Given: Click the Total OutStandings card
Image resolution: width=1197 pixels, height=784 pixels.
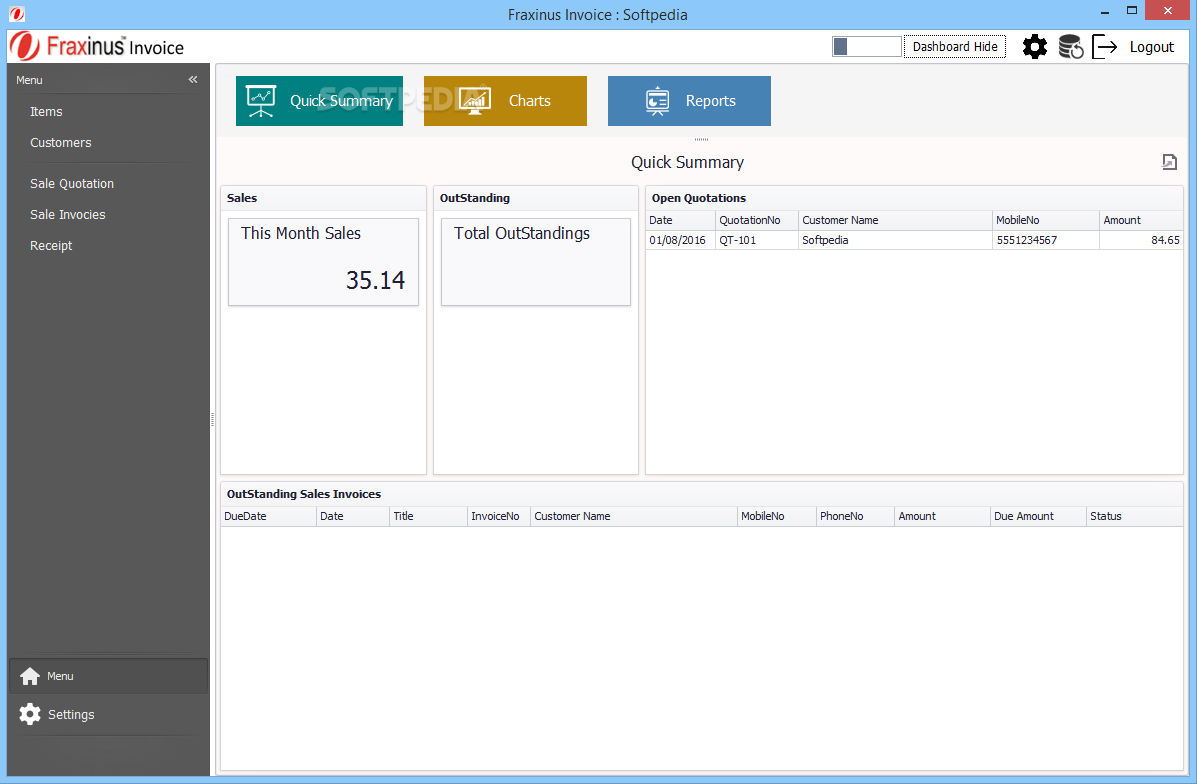Looking at the screenshot, I should tap(536, 262).
